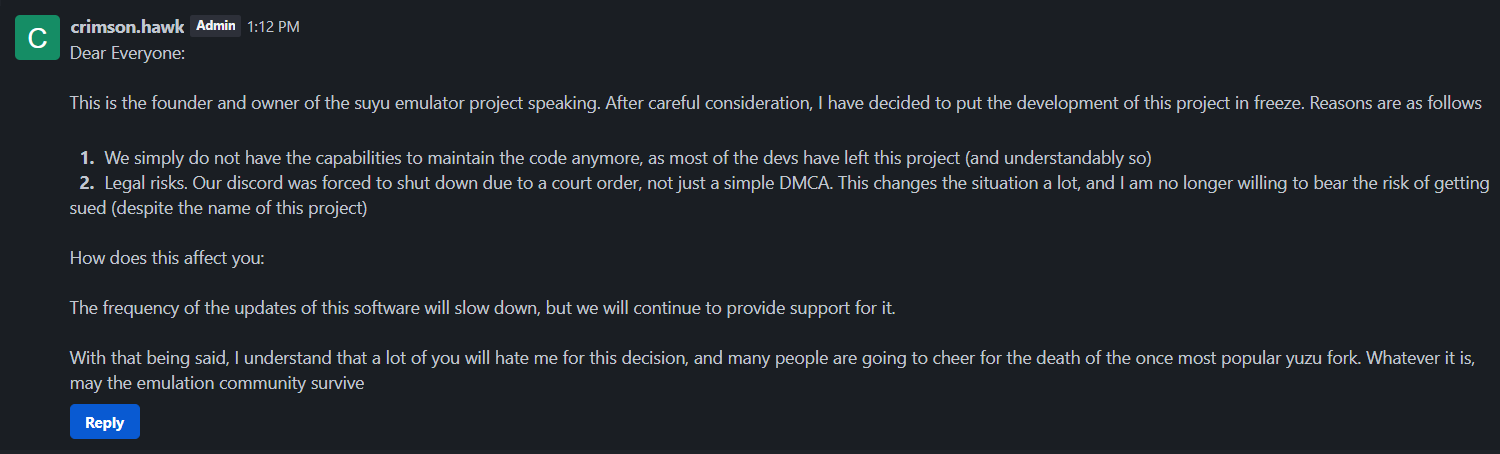Click the Admin role badge
Image resolution: width=1500 pixels, height=454 pixels.
point(216,26)
